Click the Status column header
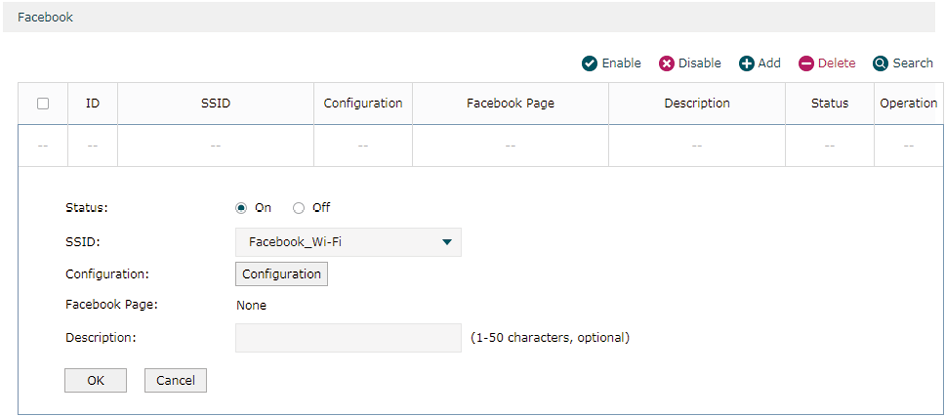The width and height of the screenshot is (945, 418). pyautogui.click(x=830, y=104)
